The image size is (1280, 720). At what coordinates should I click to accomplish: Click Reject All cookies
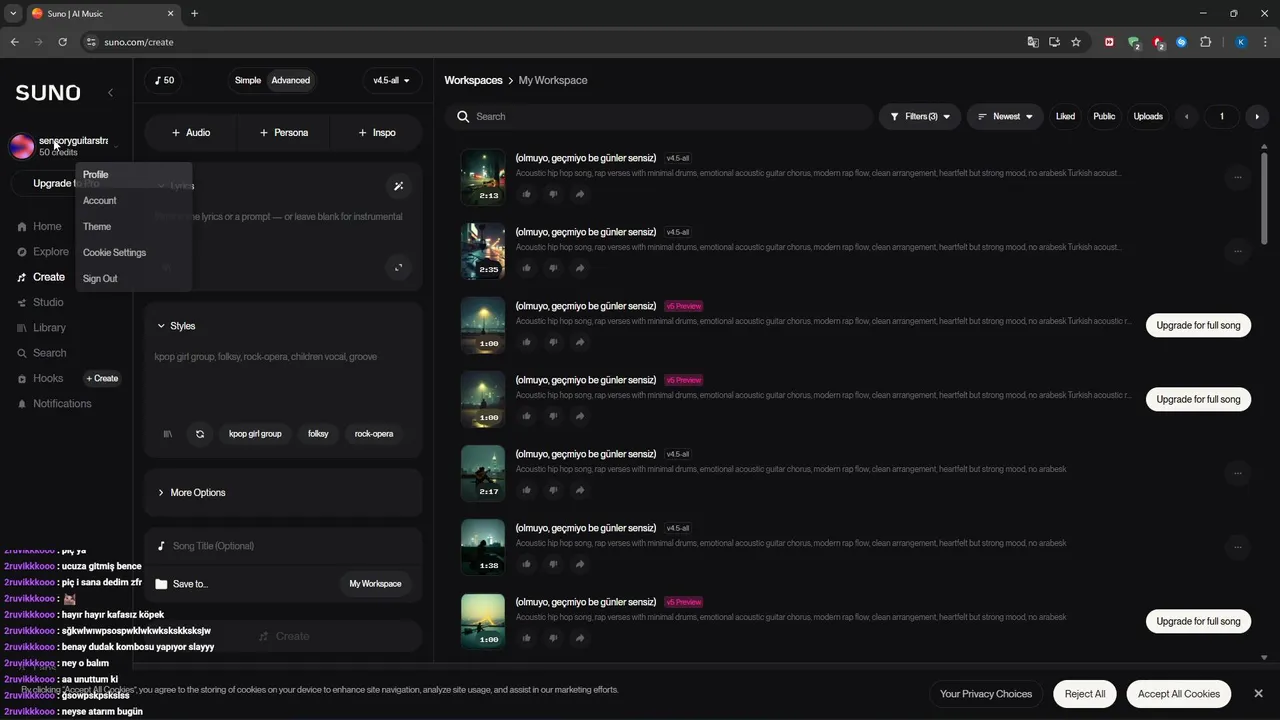(1085, 694)
